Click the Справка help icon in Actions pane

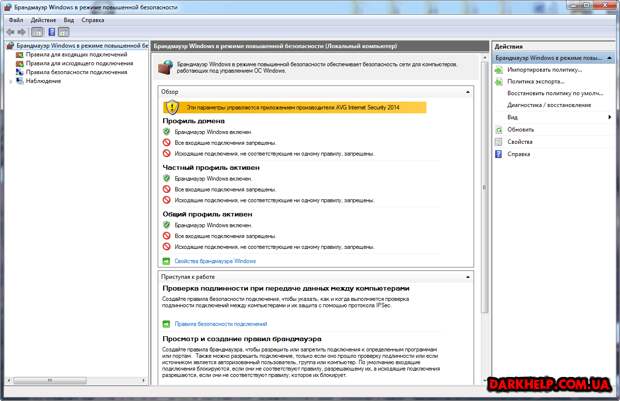pos(499,154)
